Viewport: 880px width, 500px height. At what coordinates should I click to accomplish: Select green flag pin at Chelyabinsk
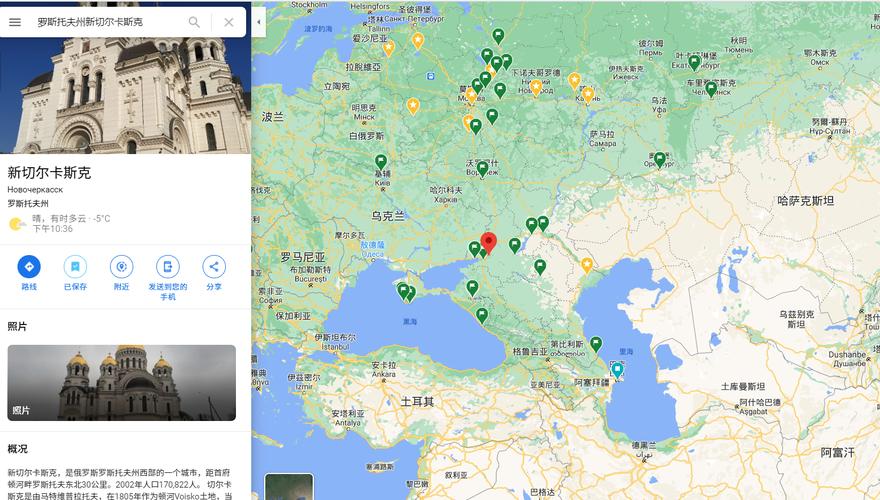(x=711, y=89)
